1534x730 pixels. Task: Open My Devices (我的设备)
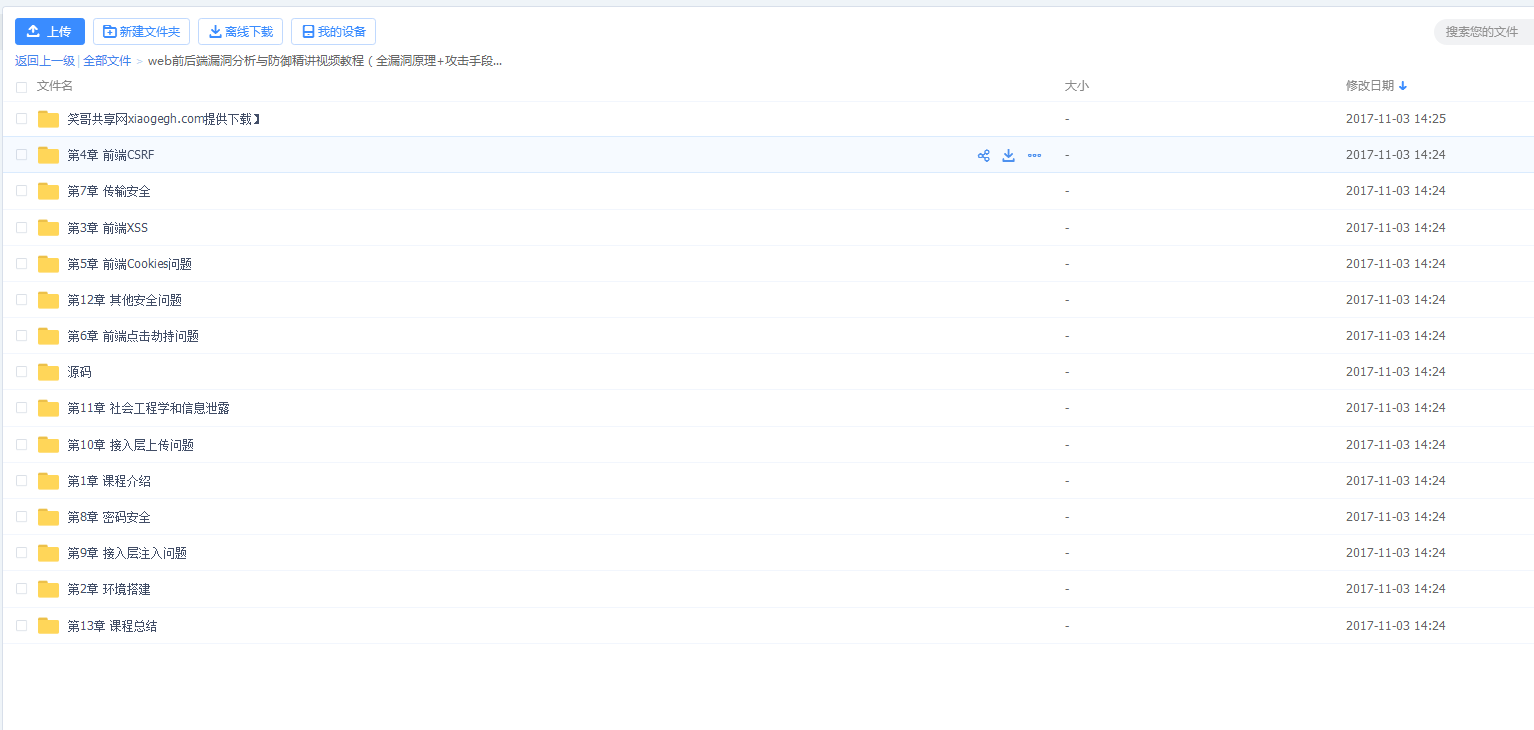(x=333, y=32)
